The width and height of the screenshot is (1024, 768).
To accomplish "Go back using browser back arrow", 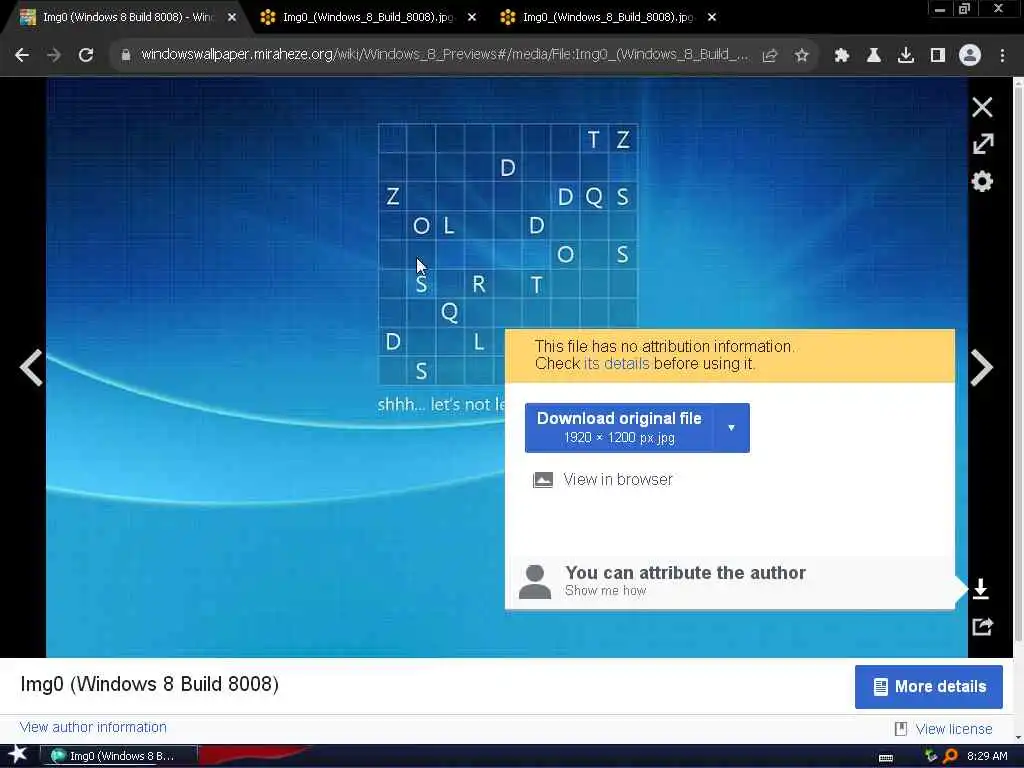I will [x=22, y=55].
